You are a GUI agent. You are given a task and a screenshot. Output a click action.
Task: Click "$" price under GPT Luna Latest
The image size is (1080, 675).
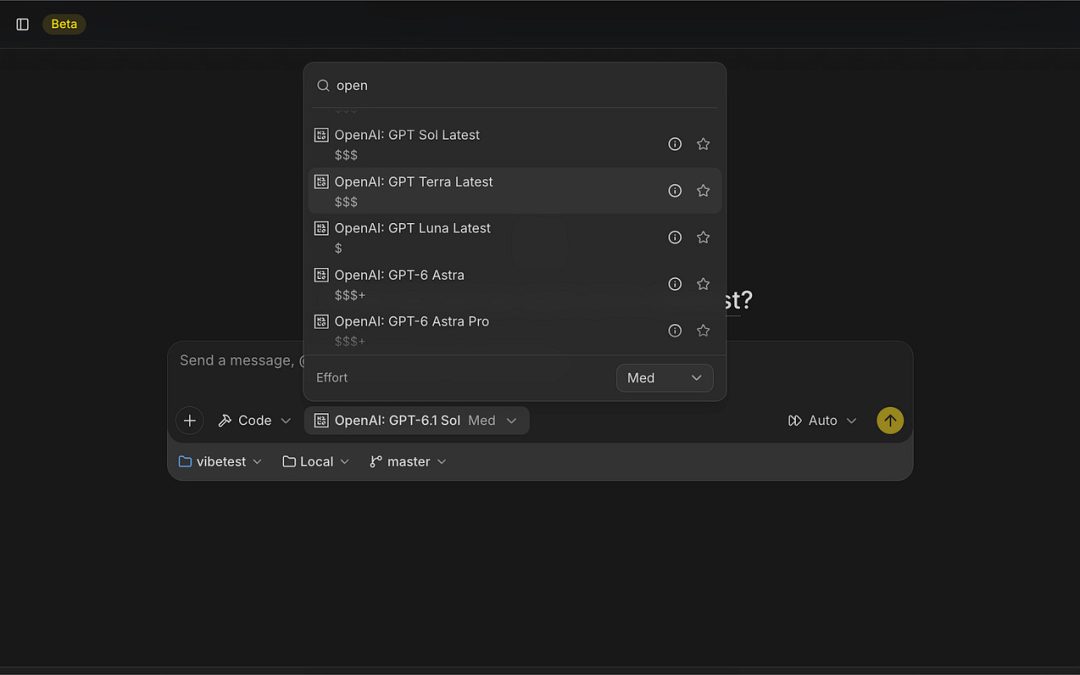(338, 249)
